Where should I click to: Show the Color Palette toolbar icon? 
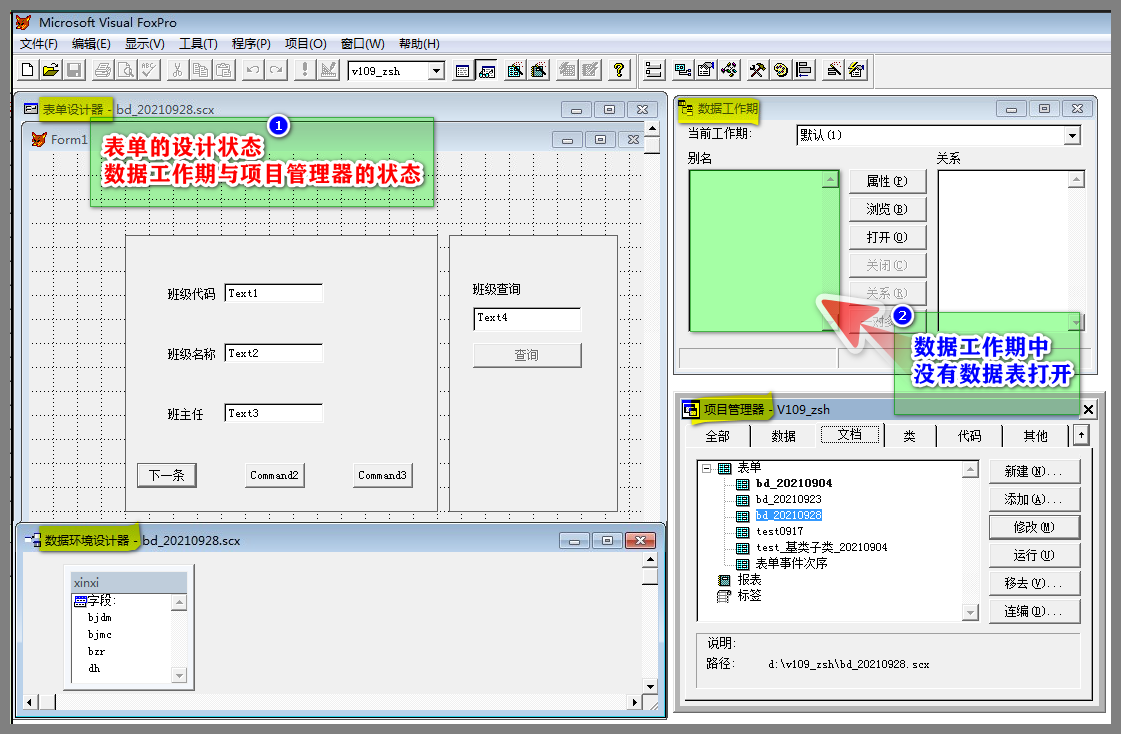781,70
